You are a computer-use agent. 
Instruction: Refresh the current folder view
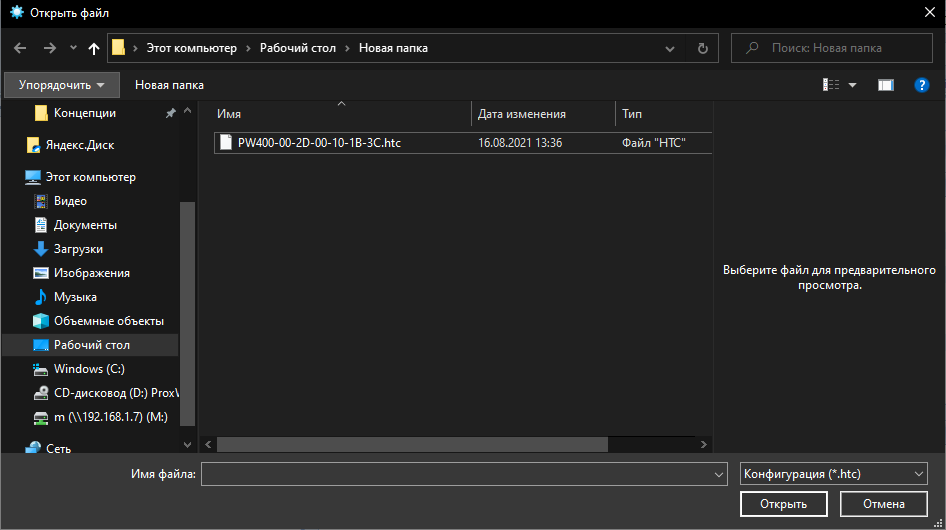pyautogui.click(x=703, y=48)
